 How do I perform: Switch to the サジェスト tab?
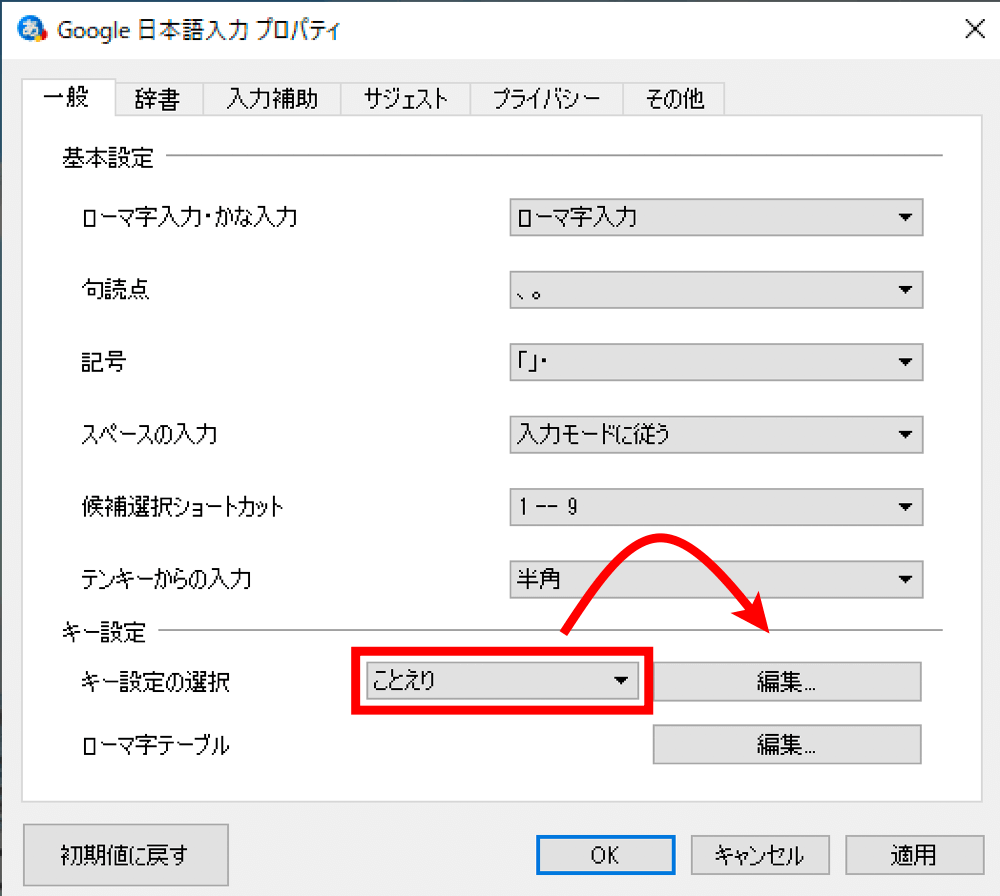(406, 99)
